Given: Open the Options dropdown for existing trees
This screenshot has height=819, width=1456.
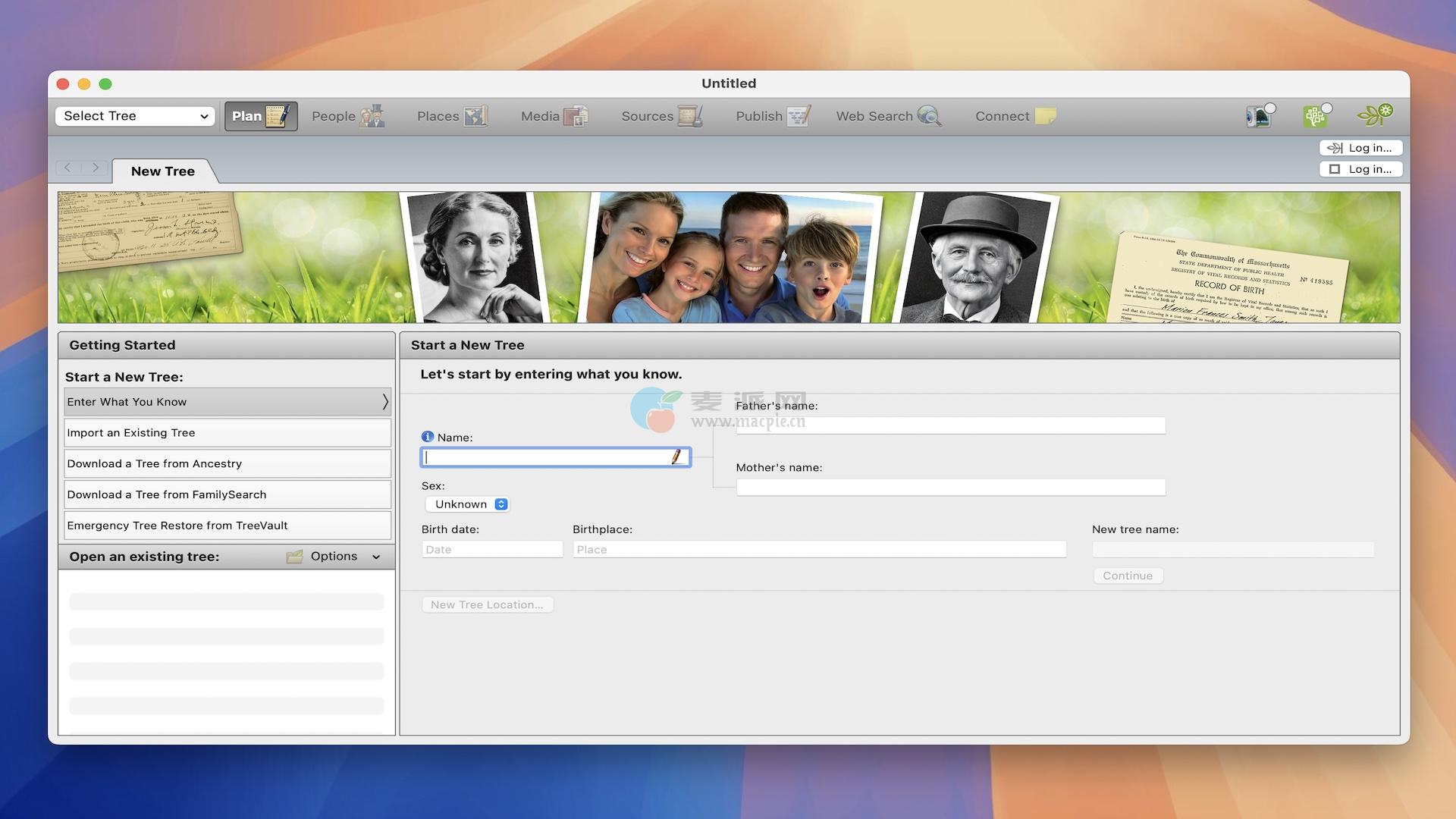Looking at the screenshot, I should (x=334, y=557).
